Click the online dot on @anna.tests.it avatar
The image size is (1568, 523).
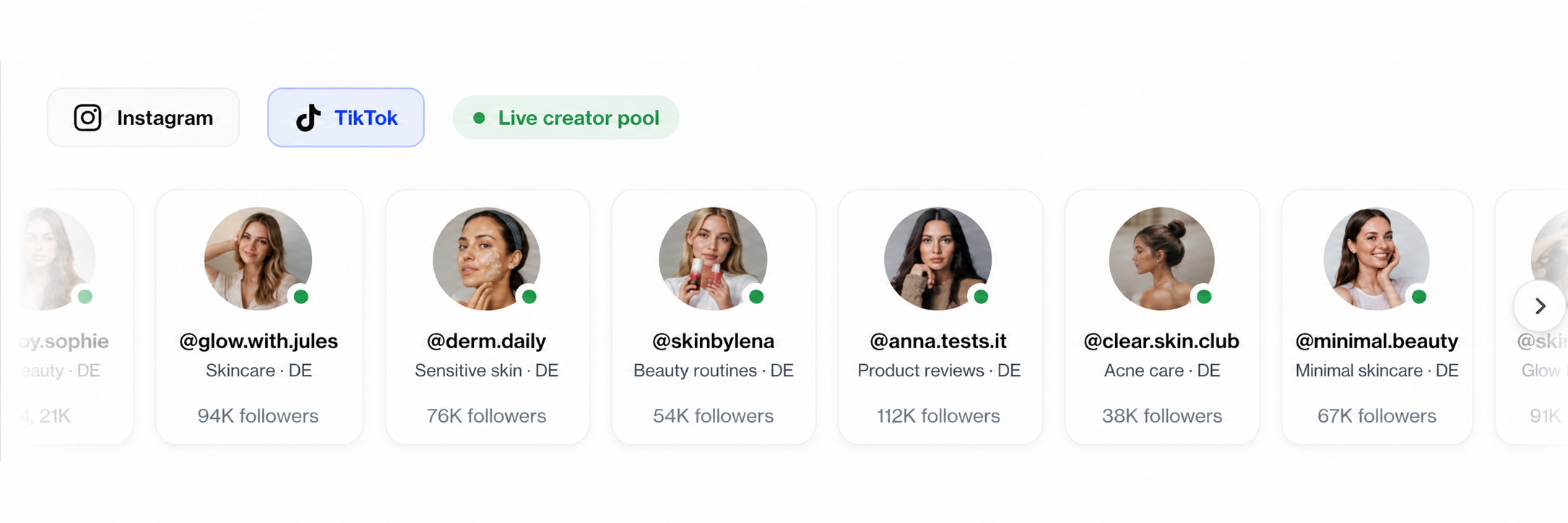point(981,296)
